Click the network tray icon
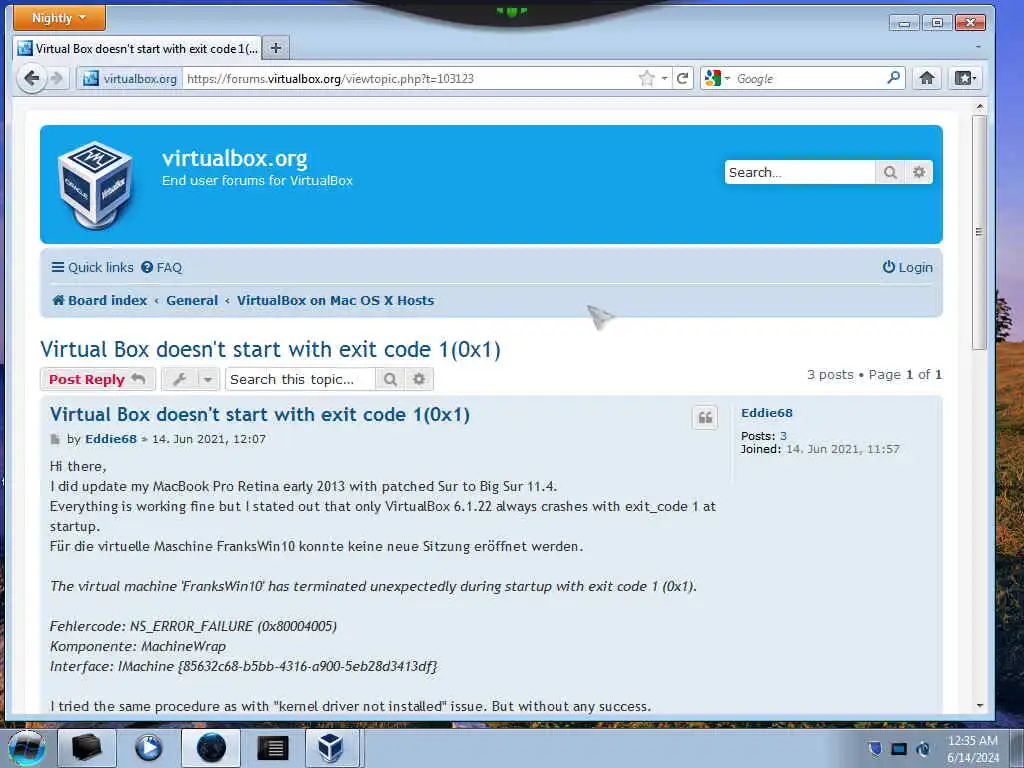 tap(899, 749)
